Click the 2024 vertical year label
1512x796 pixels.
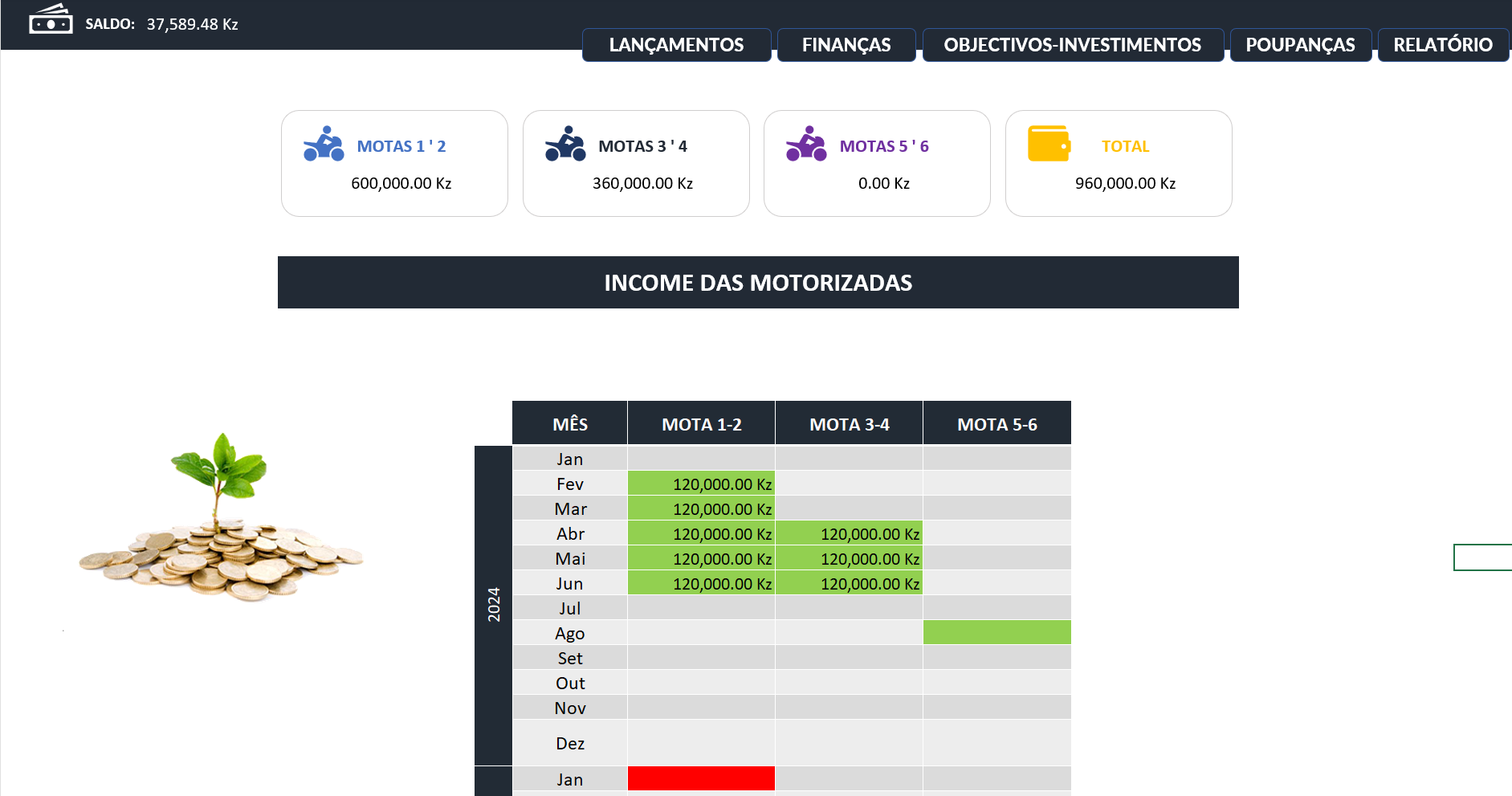point(494,604)
